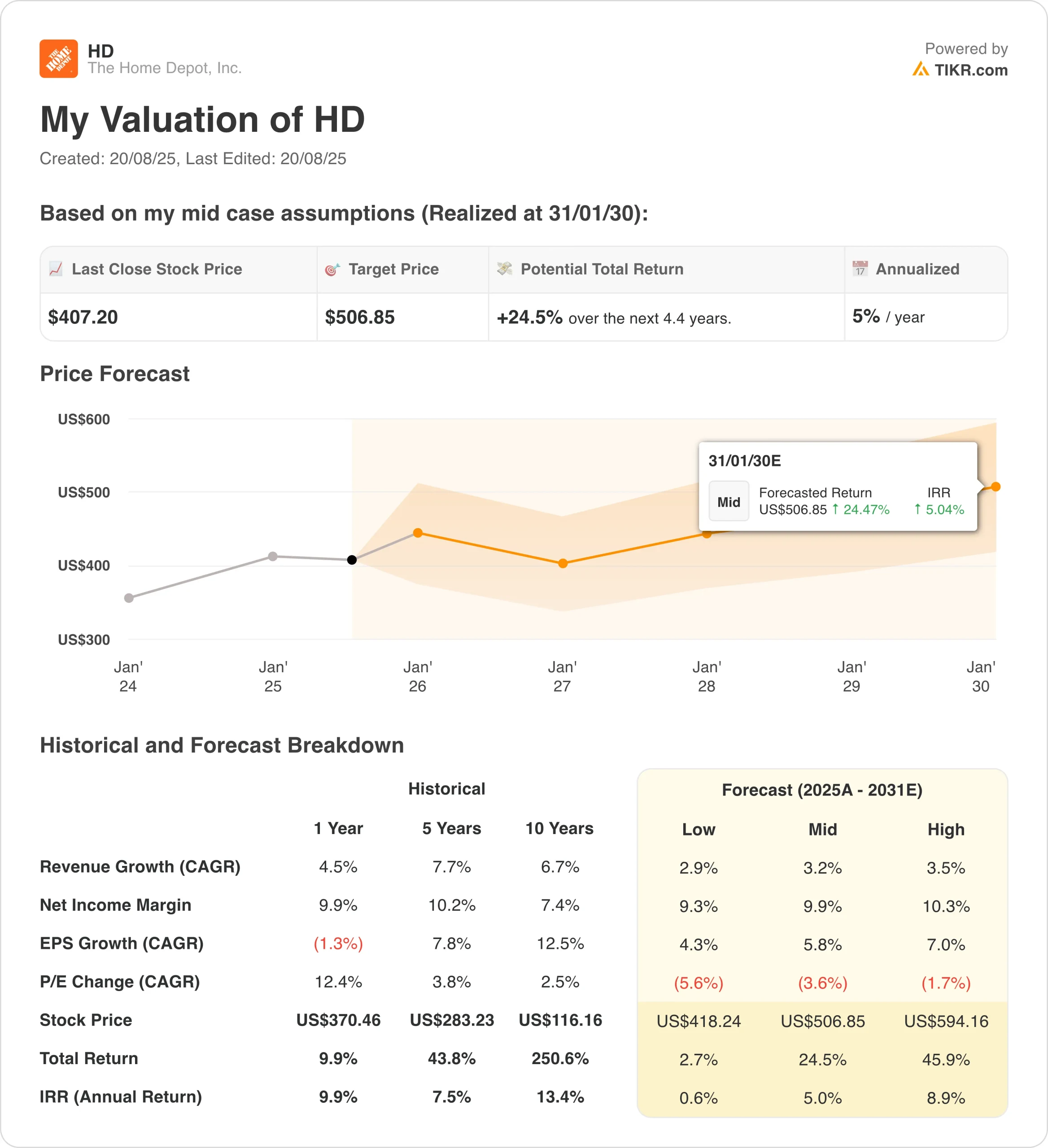Select the Jan '30 endpoint on forecast line

996,487
